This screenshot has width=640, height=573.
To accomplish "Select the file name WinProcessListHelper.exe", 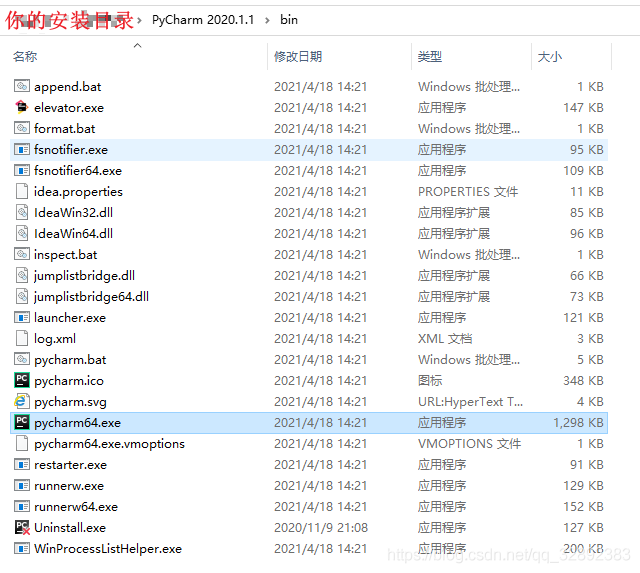I will (x=108, y=549).
